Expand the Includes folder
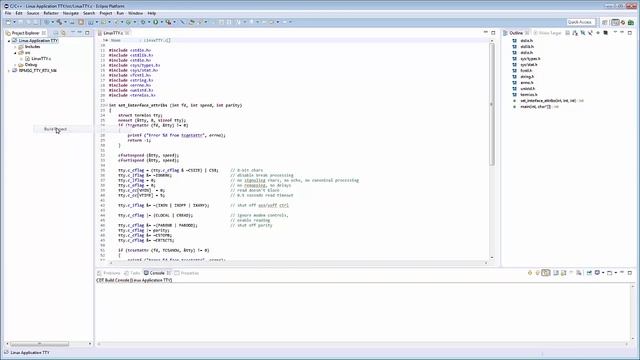Viewport: 640px width, 360px height. 16,47
